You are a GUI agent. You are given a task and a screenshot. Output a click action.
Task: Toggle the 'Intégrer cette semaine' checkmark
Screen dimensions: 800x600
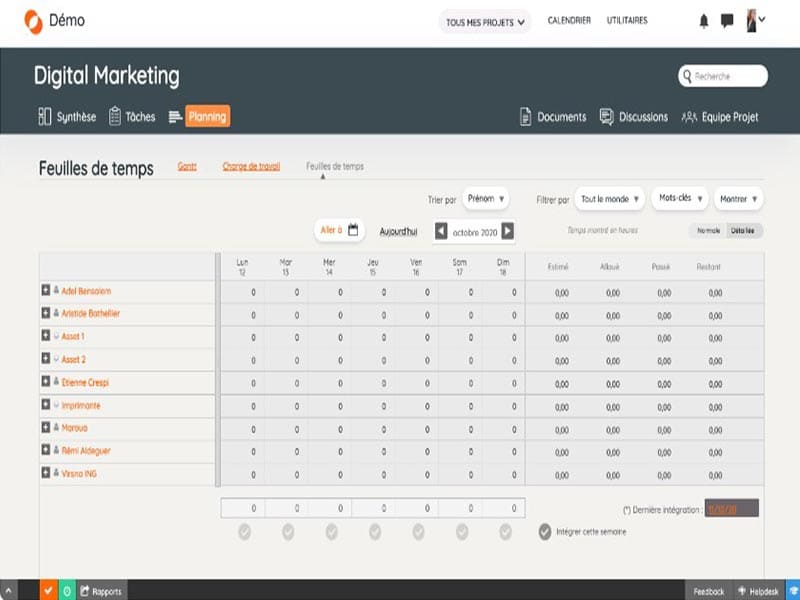pyautogui.click(x=545, y=531)
